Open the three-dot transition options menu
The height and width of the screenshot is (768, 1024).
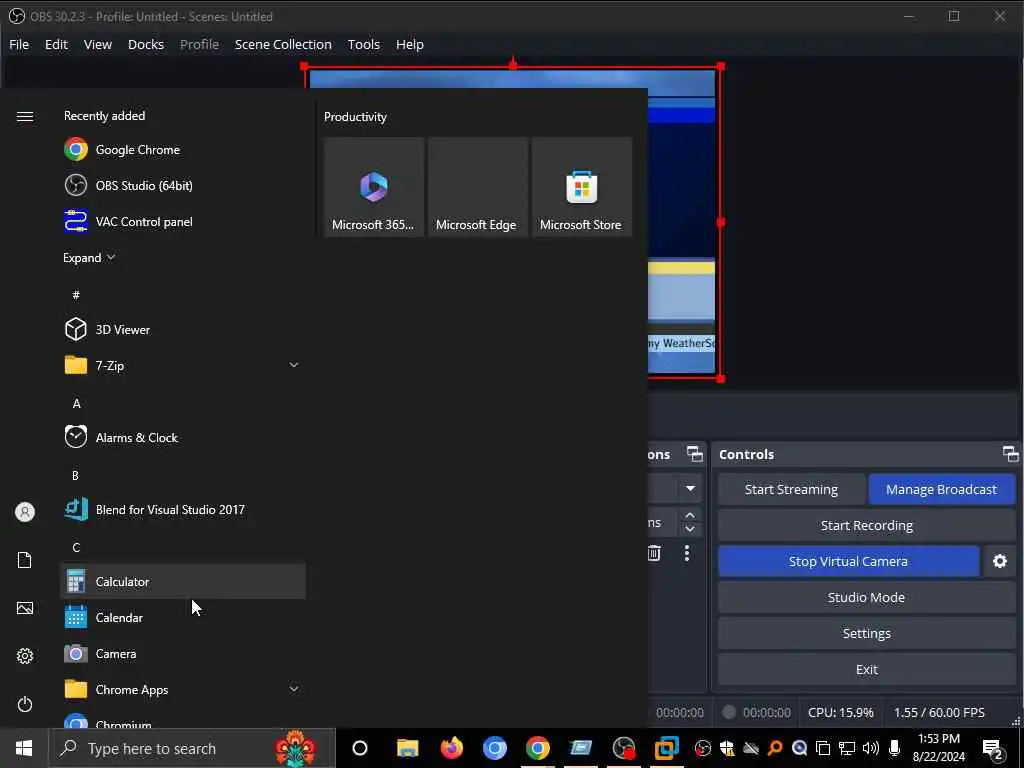pos(686,553)
